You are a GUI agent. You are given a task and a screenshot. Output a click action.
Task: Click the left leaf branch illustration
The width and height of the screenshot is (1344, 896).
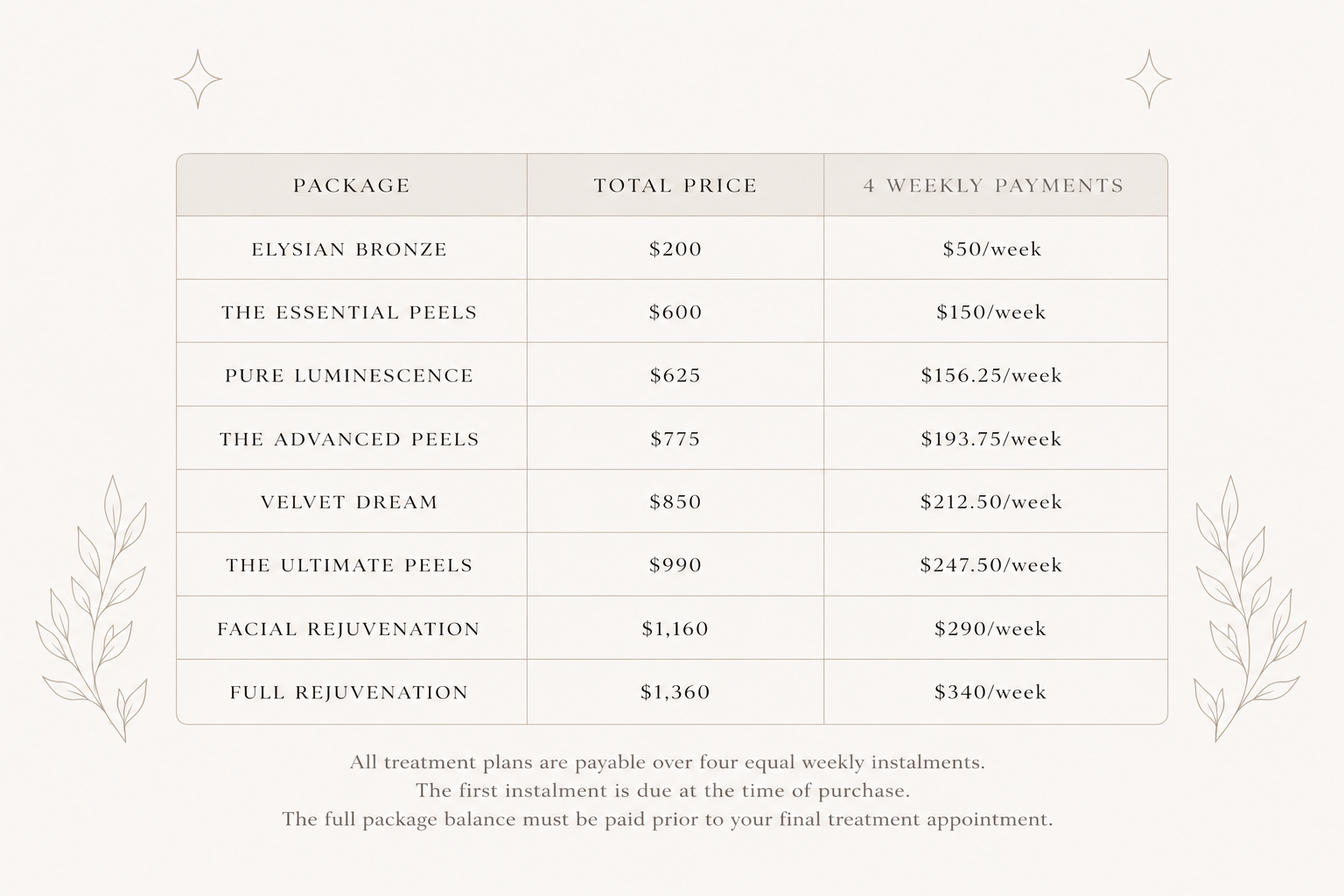coord(93,609)
